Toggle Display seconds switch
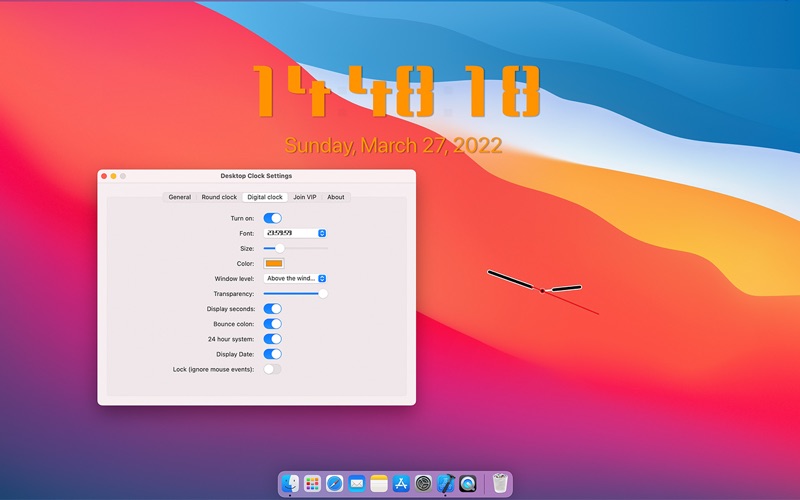 click(272, 309)
